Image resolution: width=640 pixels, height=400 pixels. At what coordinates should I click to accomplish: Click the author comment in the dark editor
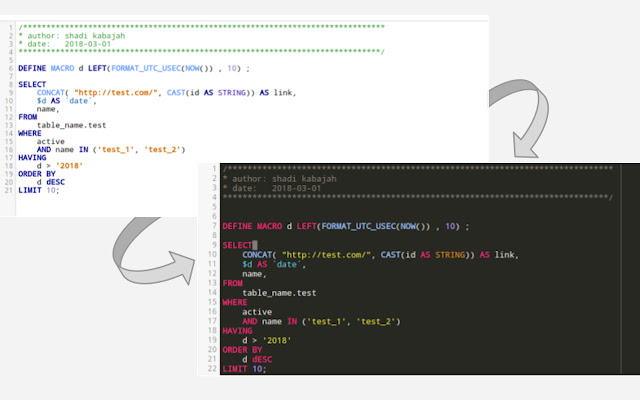coord(280,178)
